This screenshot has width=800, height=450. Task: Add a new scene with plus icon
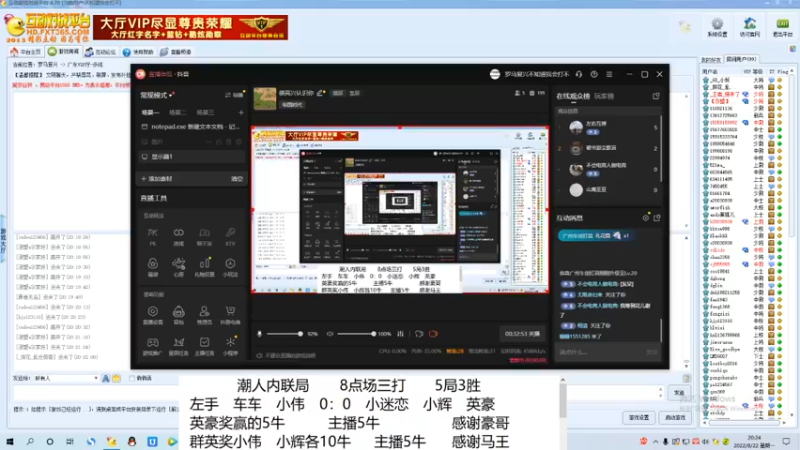tap(241, 112)
